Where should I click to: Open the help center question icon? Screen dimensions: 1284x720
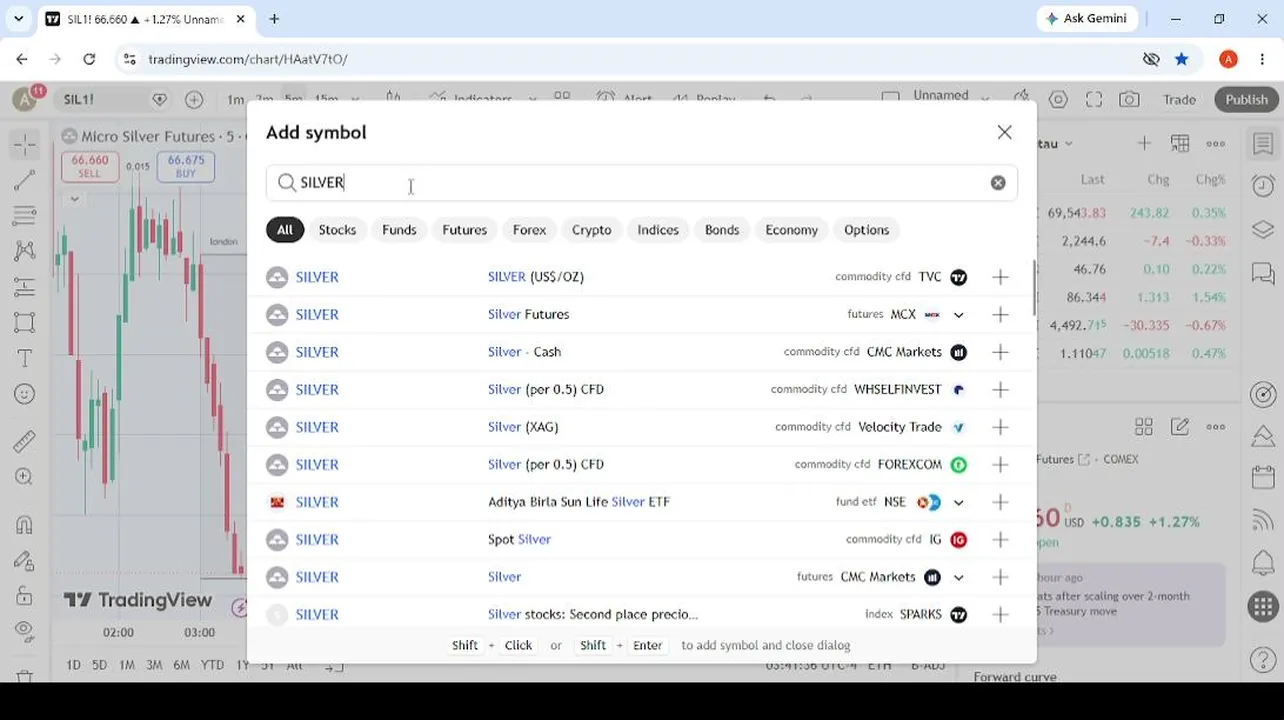1263,660
